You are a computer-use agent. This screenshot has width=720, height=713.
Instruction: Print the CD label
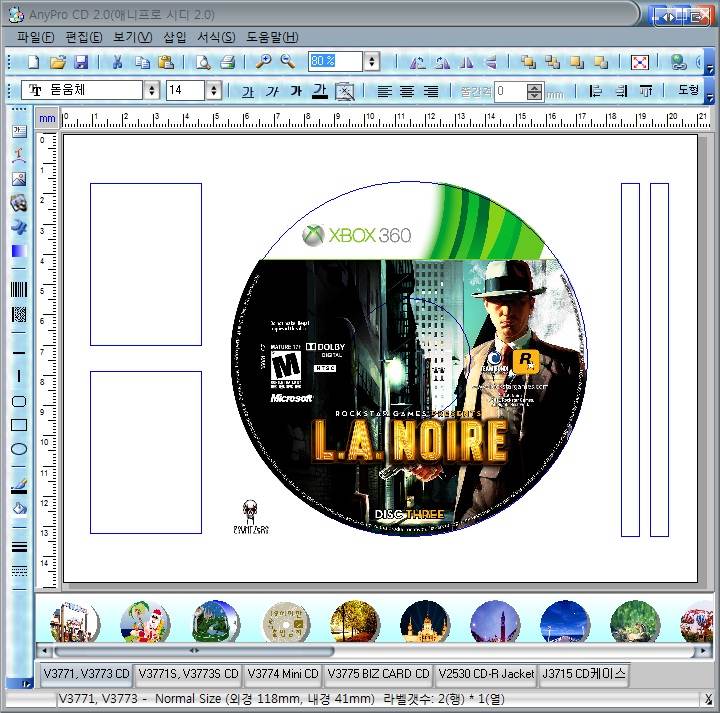(x=228, y=62)
